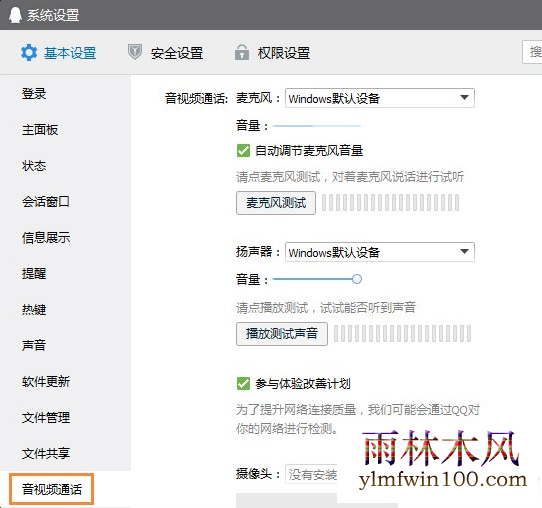Select 音视频通话 in the sidebar
Screen dimensions: 542x508
pyautogui.click(x=52, y=489)
